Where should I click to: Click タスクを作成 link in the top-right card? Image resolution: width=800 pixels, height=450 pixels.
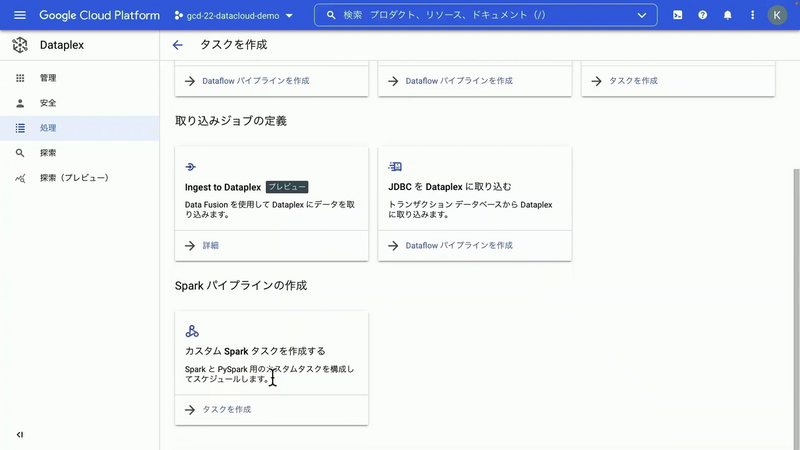[x=633, y=81]
